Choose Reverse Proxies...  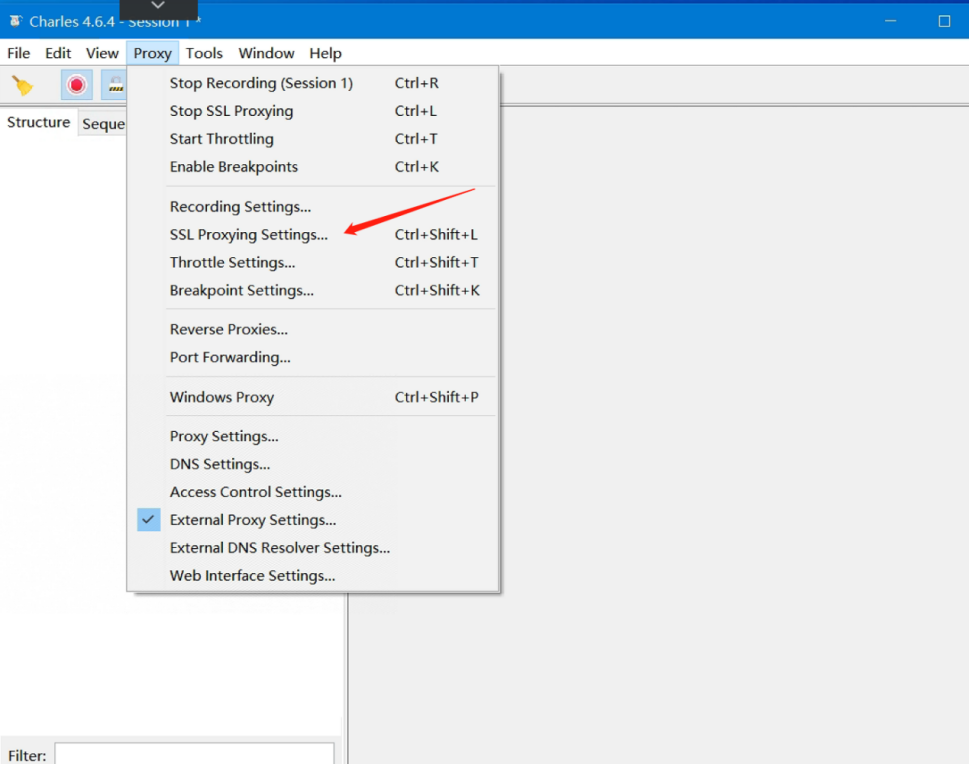point(313,329)
